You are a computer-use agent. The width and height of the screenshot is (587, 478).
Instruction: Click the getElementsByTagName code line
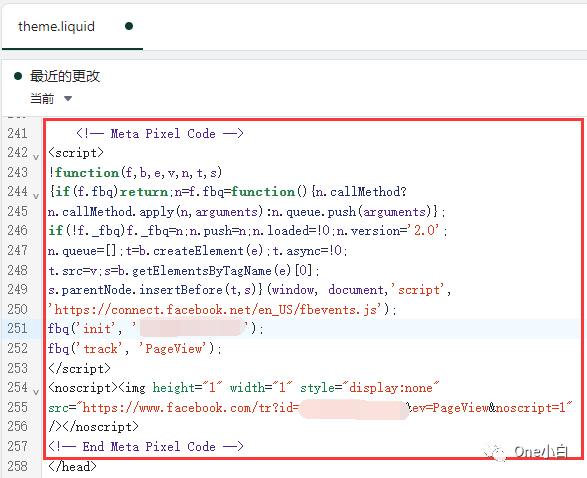click(x=184, y=270)
